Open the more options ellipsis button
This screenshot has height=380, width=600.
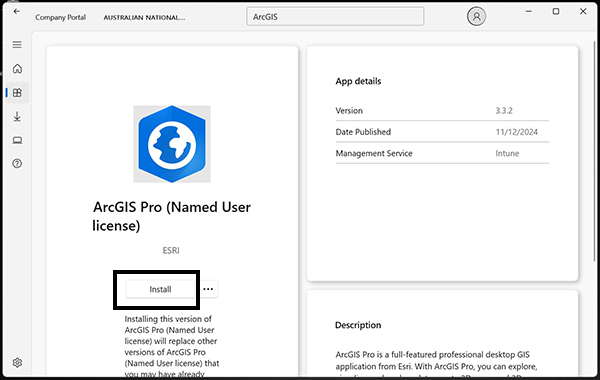(208, 289)
